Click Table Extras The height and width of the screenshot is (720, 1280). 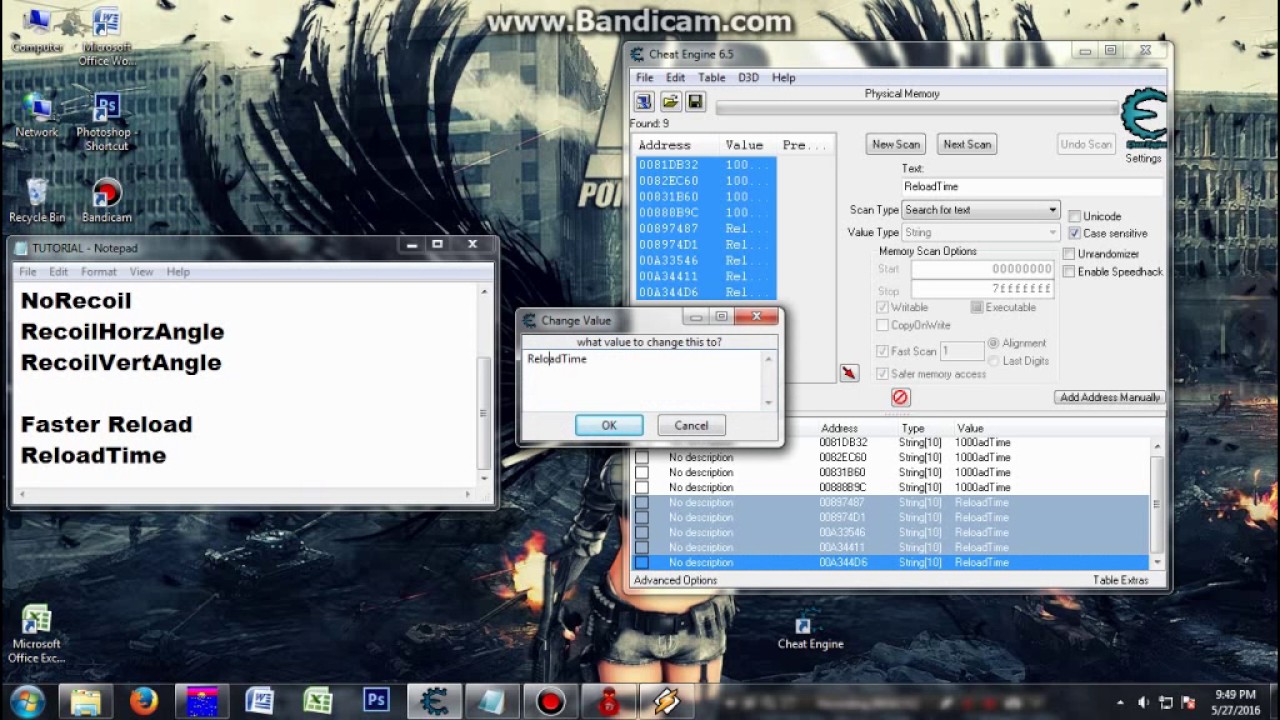tap(1120, 580)
